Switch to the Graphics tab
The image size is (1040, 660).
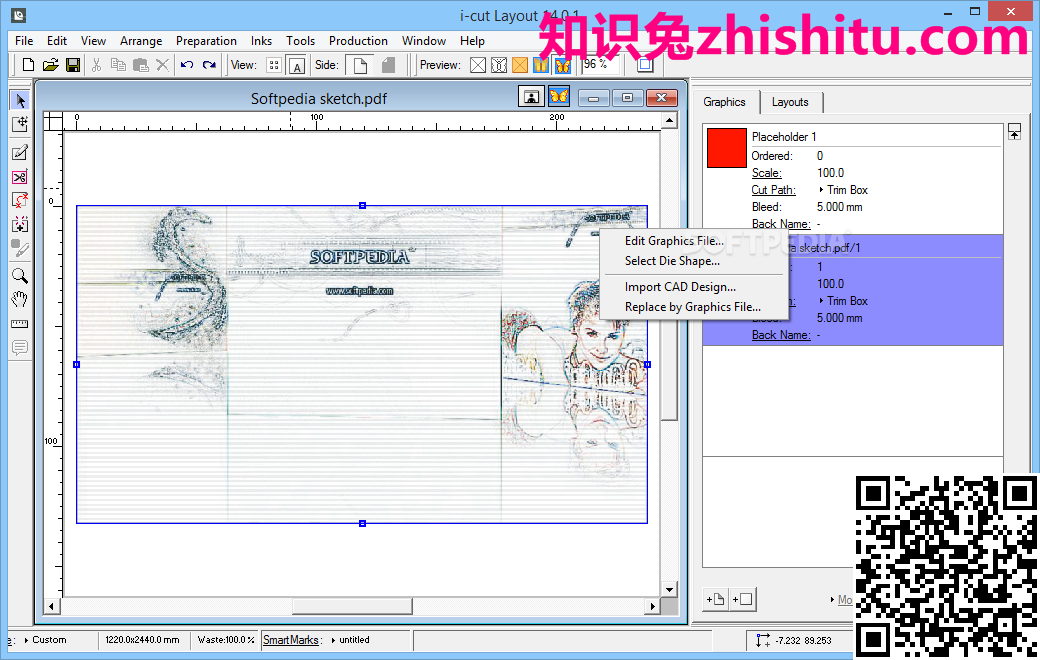tap(724, 101)
